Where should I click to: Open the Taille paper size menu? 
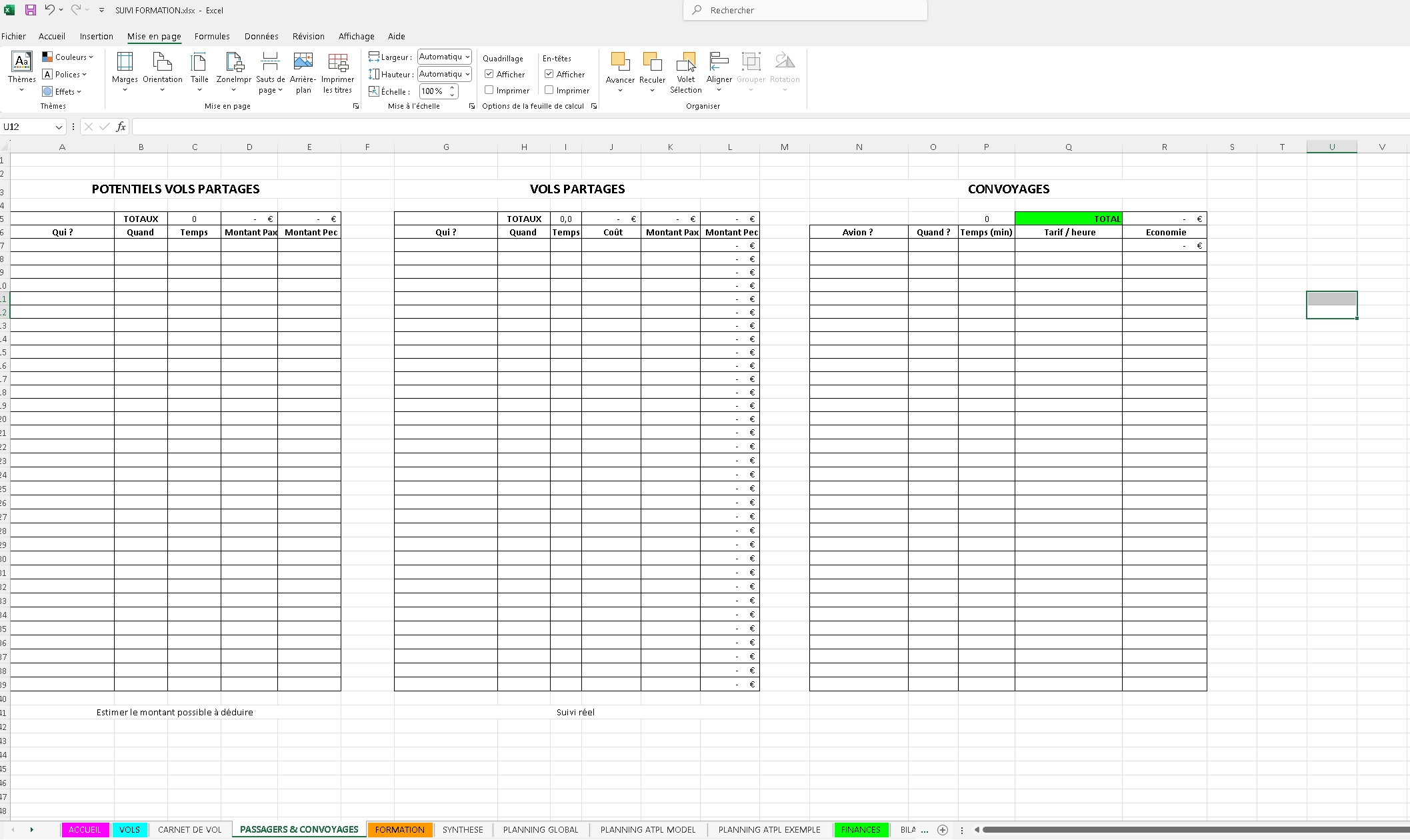[199, 72]
